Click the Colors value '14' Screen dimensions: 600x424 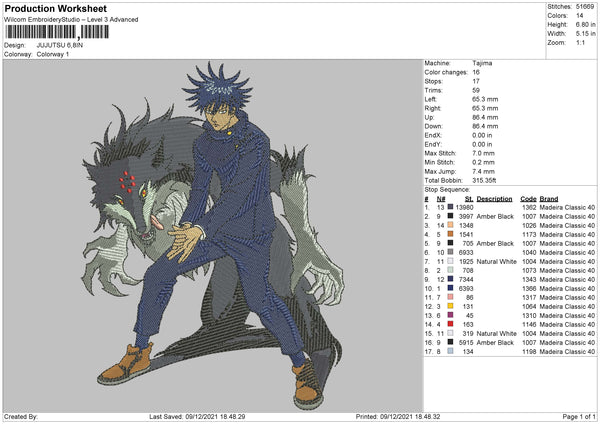coord(580,16)
